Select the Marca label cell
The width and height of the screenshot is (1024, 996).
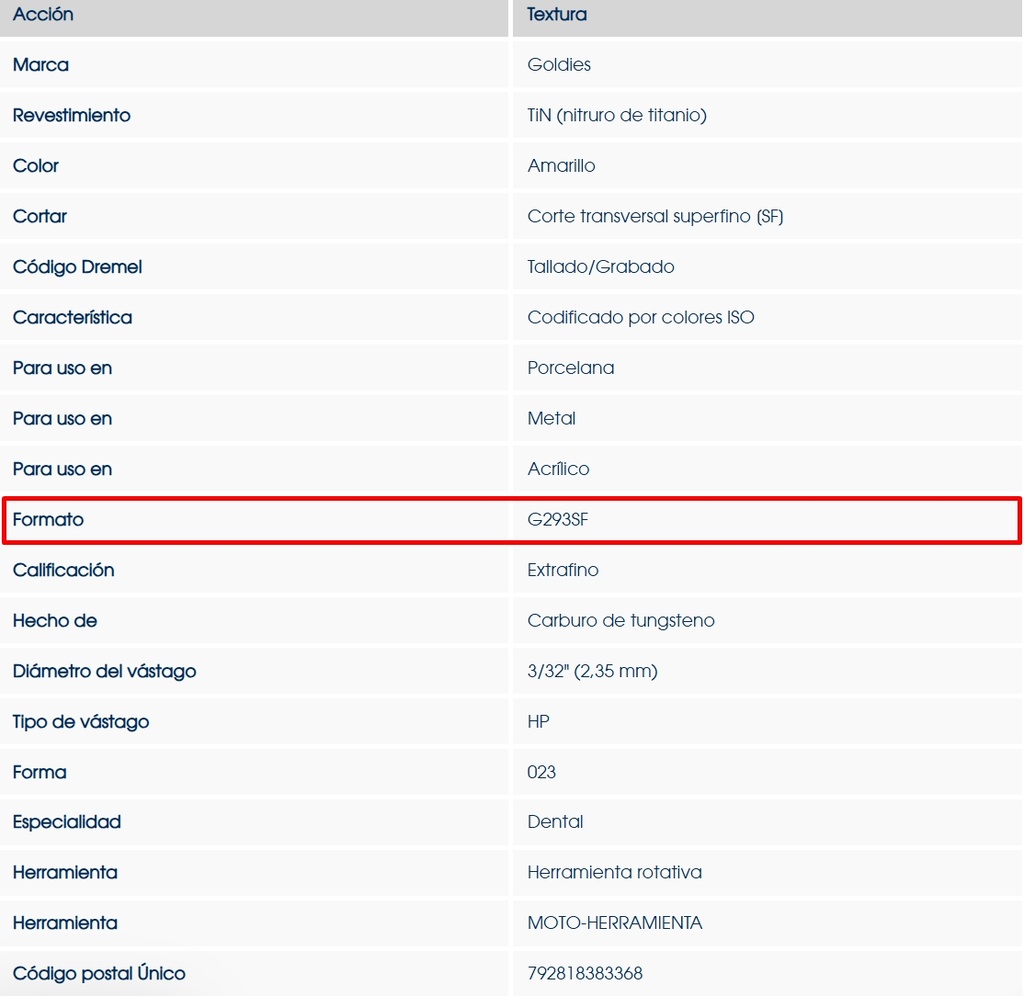tap(41, 65)
